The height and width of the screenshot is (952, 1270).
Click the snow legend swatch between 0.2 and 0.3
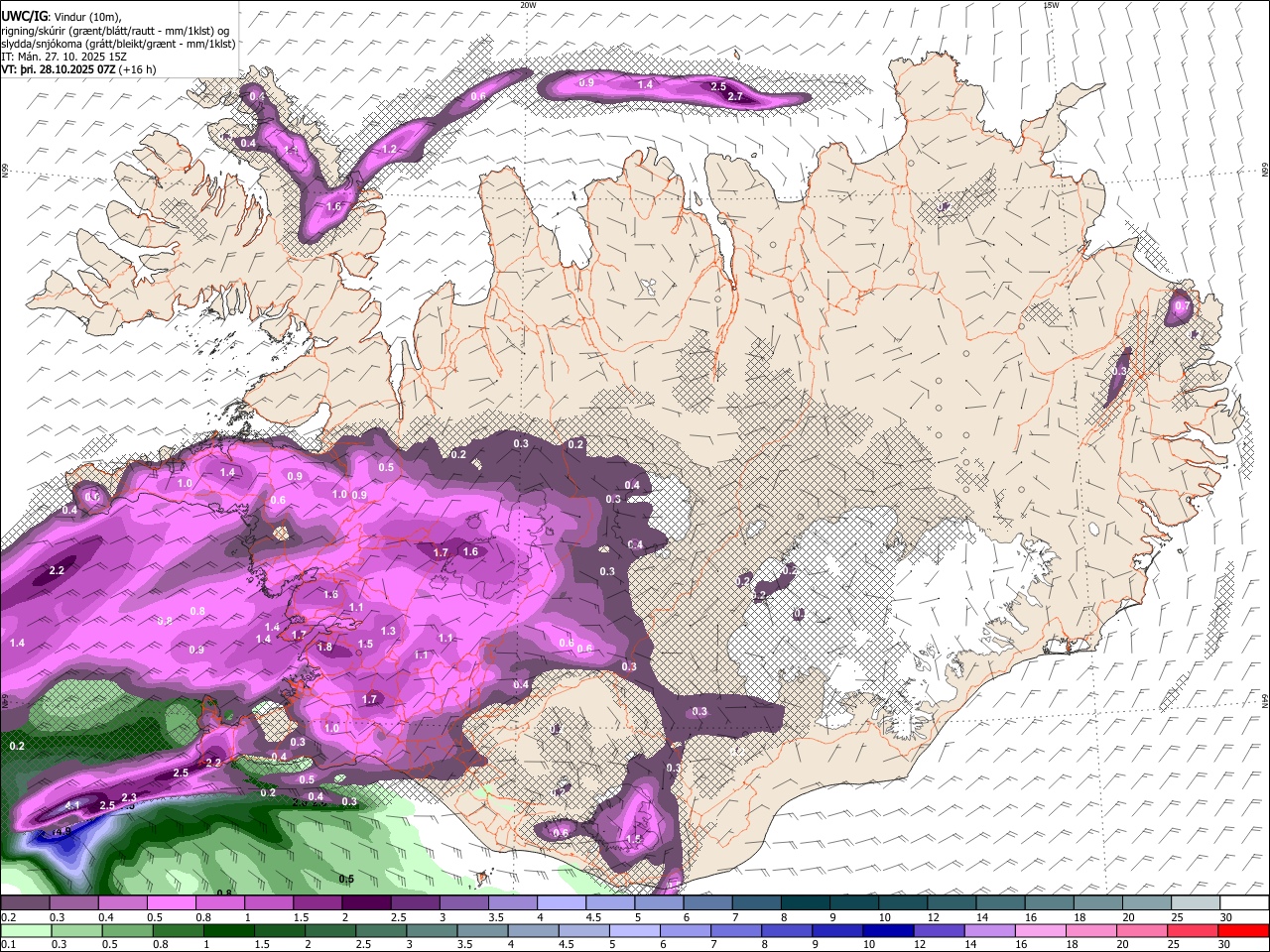tap(25, 902)
